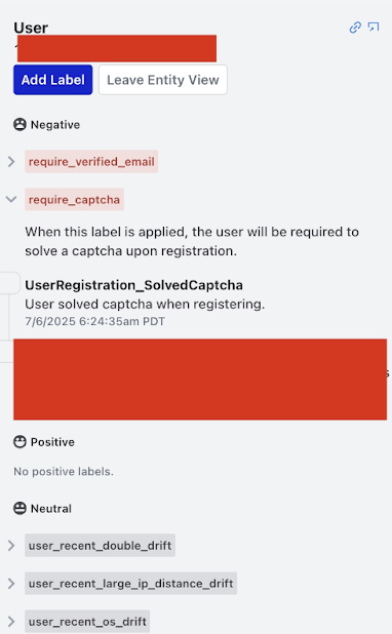Select the require_captcha tag
This screenshot has width=392, height=634.
click(74, 199)
